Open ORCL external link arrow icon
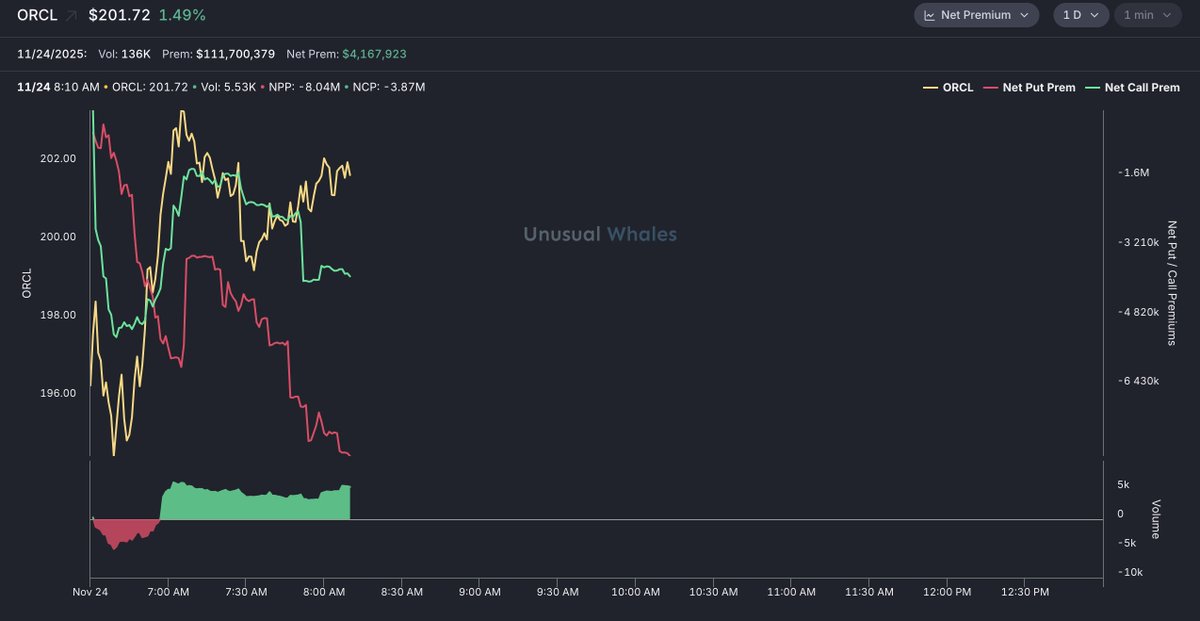 (72, 16)
